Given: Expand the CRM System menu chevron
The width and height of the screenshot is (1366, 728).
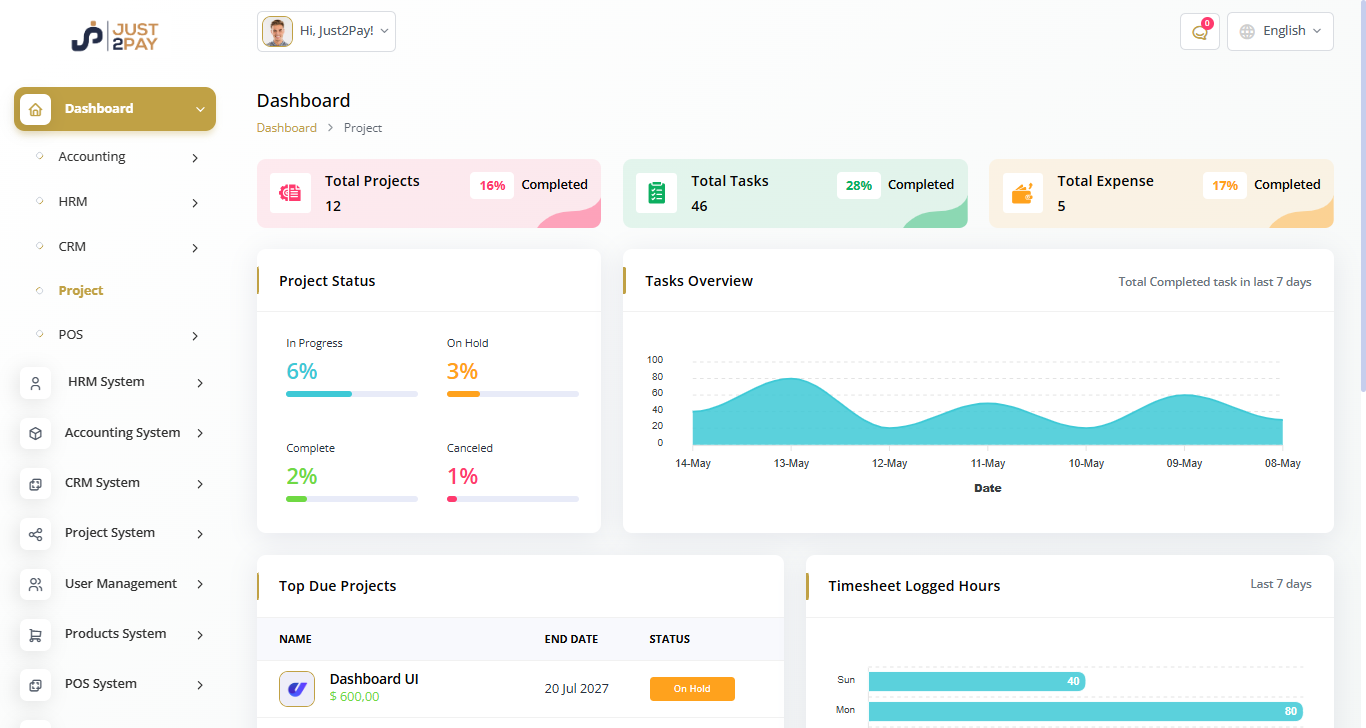Looking at the screenshot, I should pos(200,484).
